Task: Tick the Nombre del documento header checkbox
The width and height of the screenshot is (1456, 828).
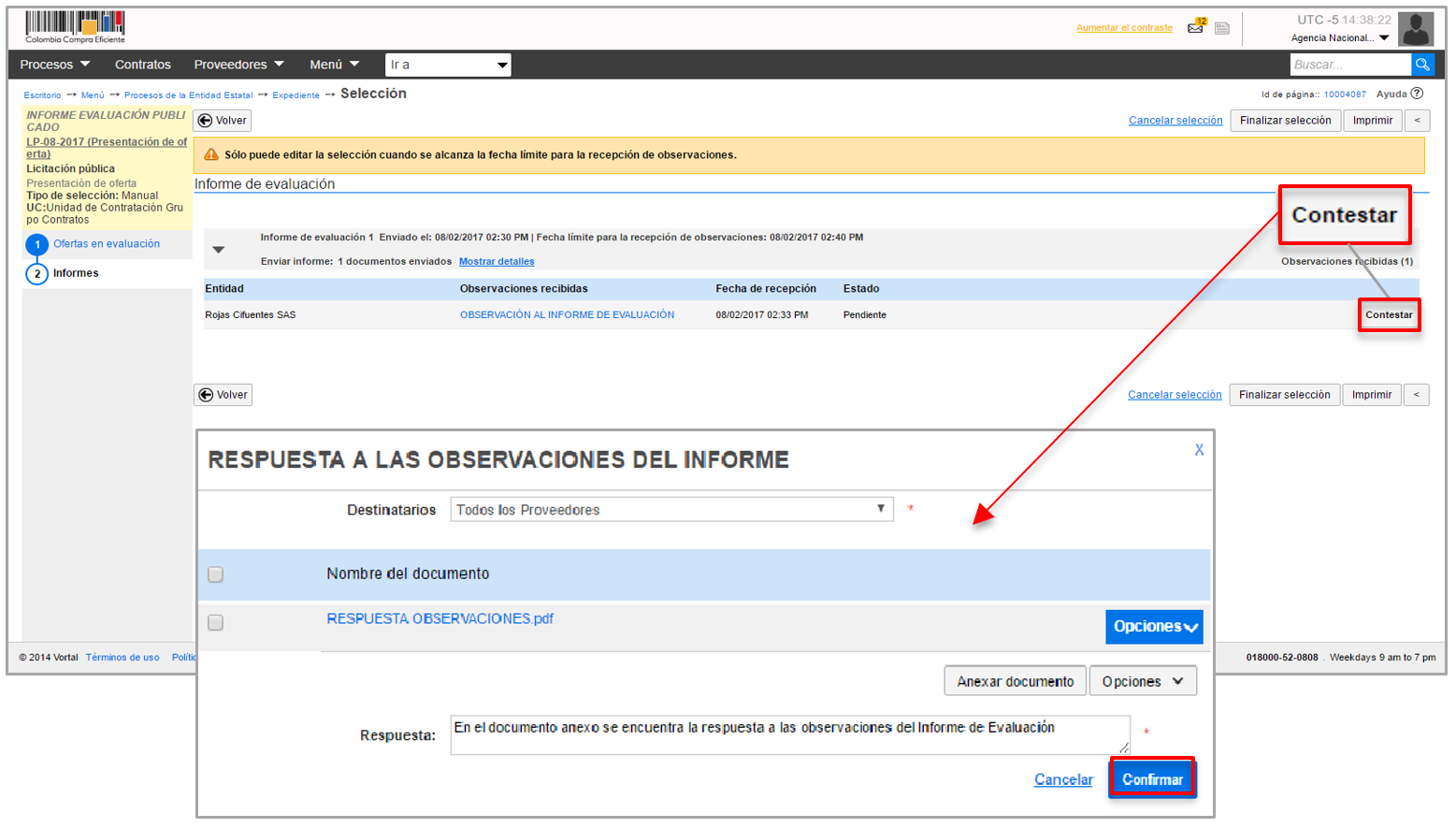Action: click(216, 574)
